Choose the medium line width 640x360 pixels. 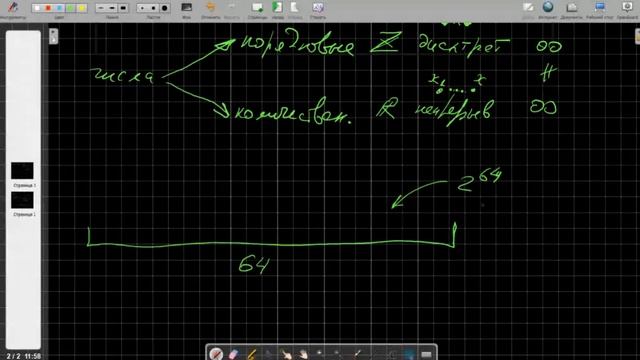coord(112,8)
